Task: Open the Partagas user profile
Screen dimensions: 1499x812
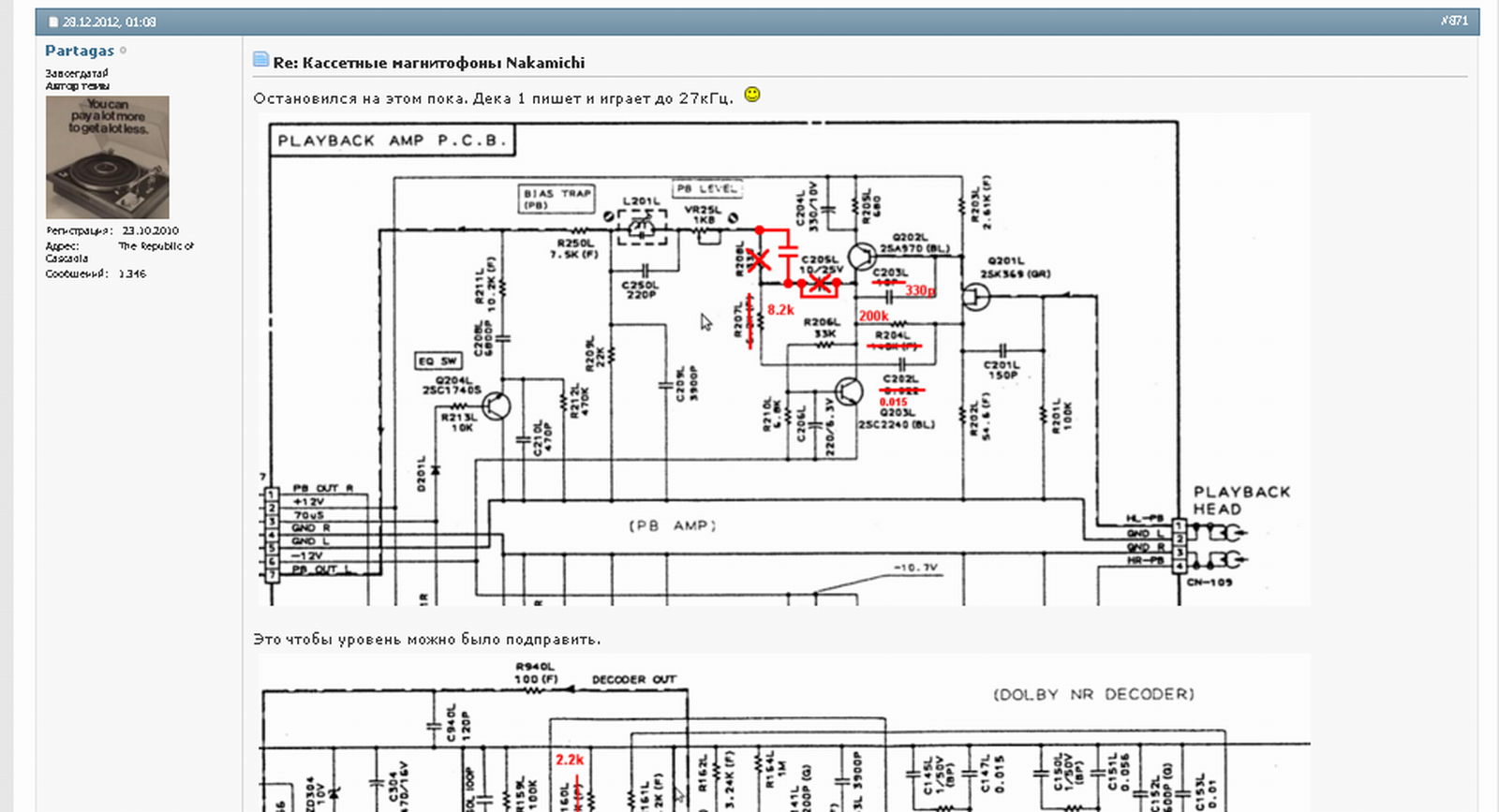Action: coord(80,51)
